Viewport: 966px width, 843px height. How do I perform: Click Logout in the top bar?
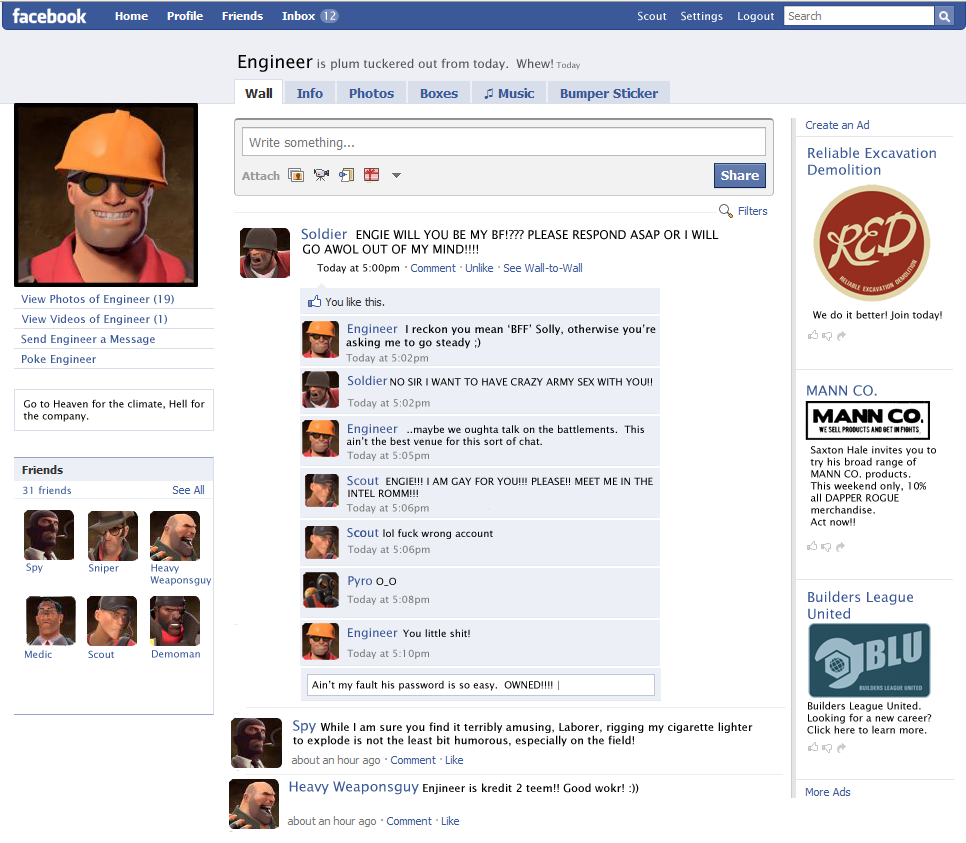755,16
